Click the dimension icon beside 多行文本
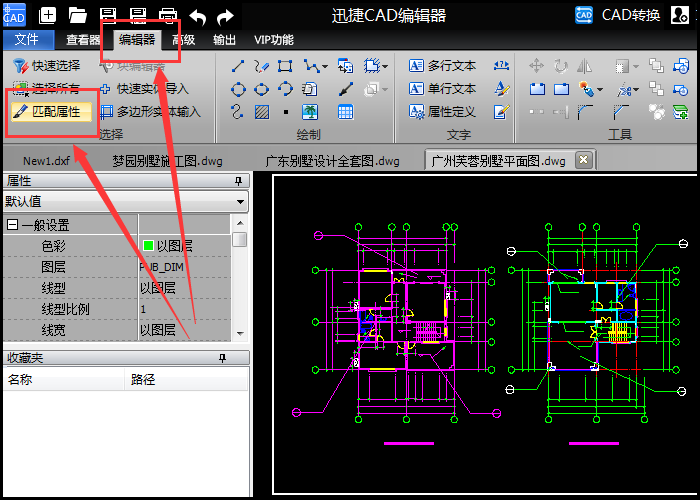 [x=501, y=66]
